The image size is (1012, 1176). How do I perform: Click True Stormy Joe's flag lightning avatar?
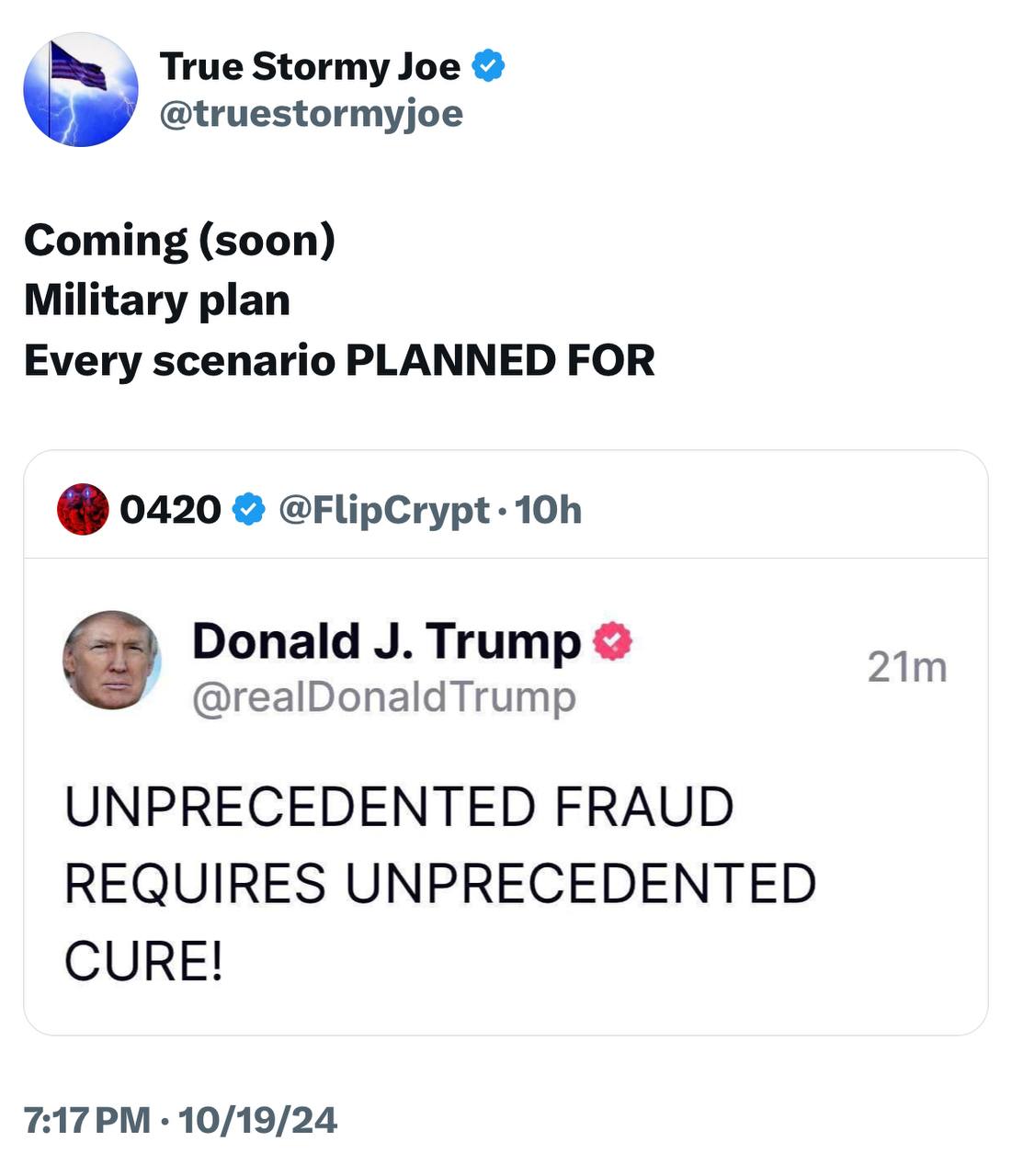click(x=81, y=89)
